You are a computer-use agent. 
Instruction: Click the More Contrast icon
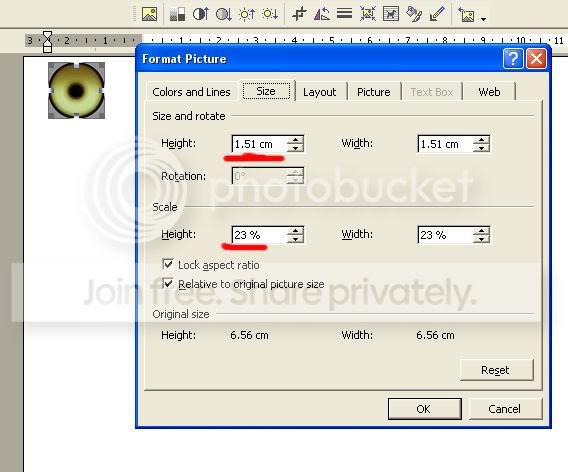click(x=200, y=14)
